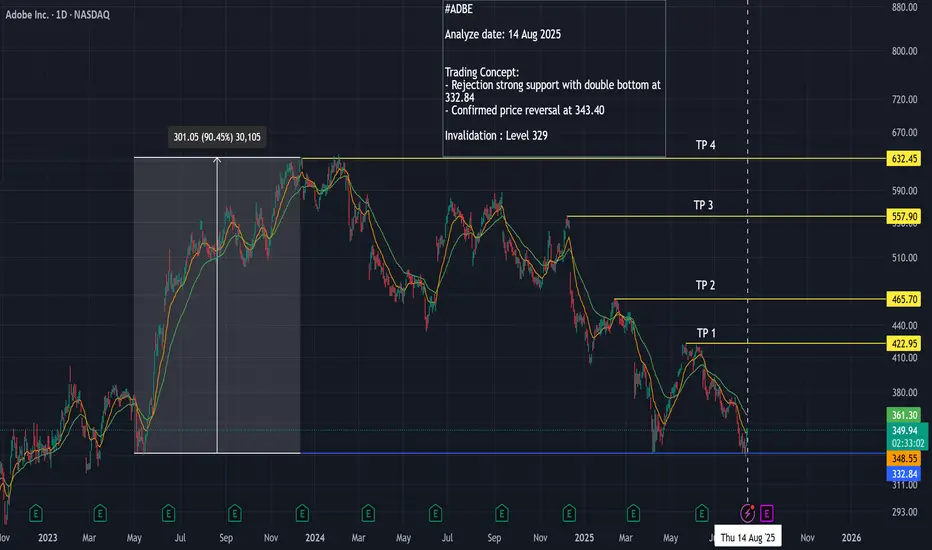Screen dimensions: 932x550
Task: Open the March 2023 earnings marker
Action: [x=100, y=513]
